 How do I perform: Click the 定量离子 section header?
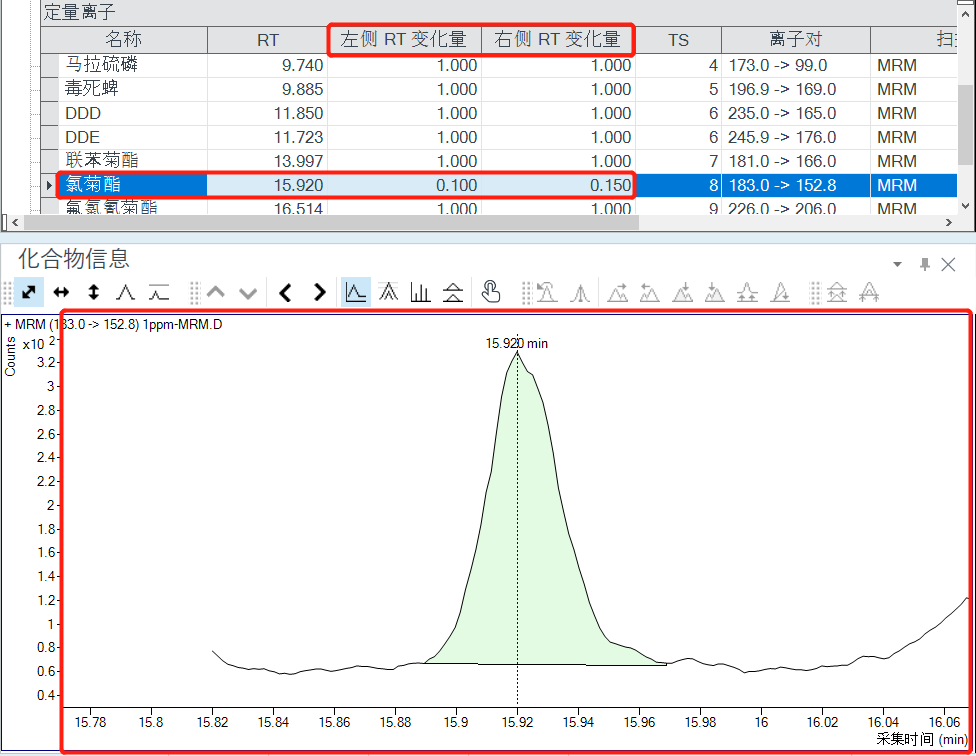tap(80, 12)
